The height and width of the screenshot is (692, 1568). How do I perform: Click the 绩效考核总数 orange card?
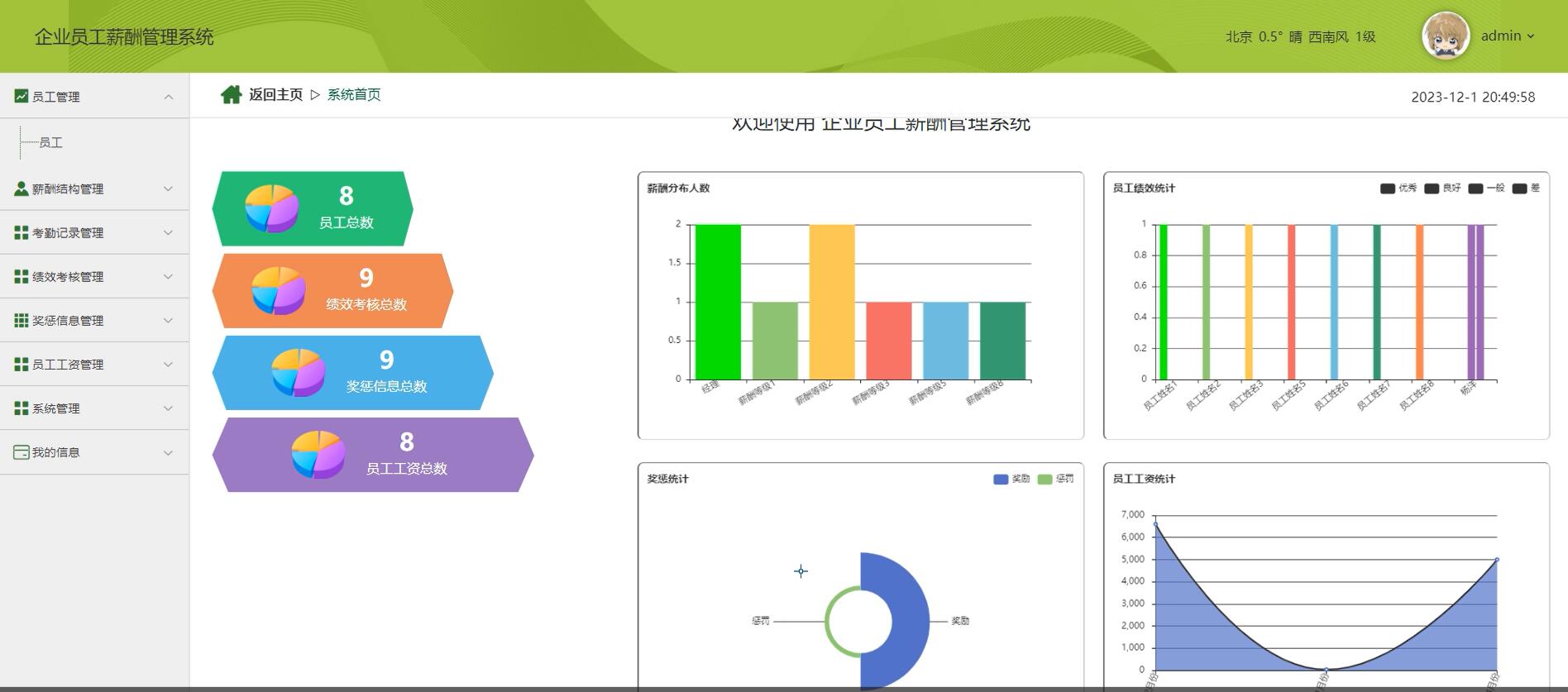click(332, 291)
